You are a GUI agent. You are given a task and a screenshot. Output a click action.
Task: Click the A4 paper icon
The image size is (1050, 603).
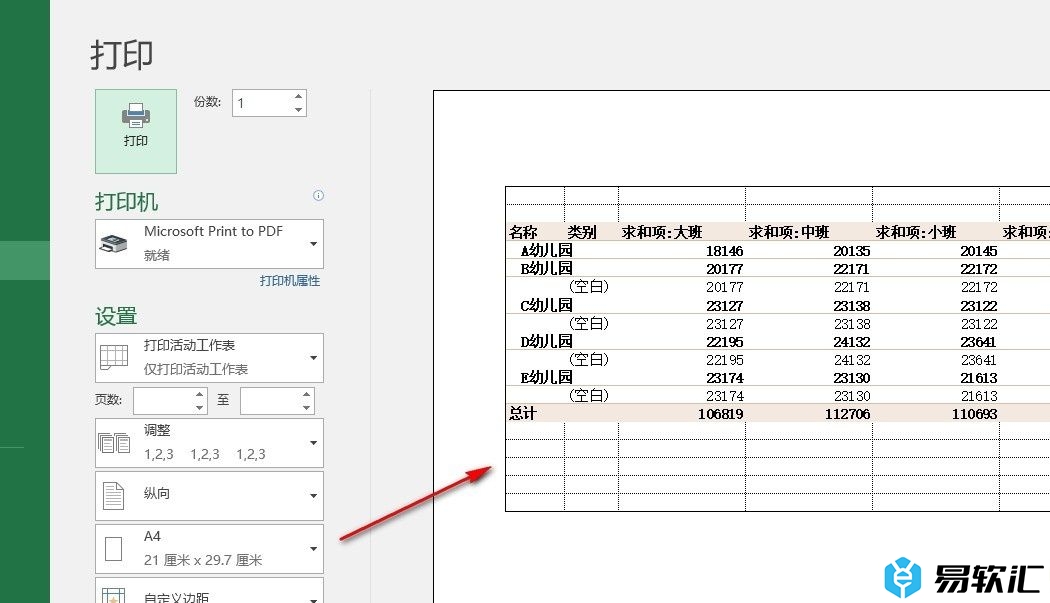point(113,549)
